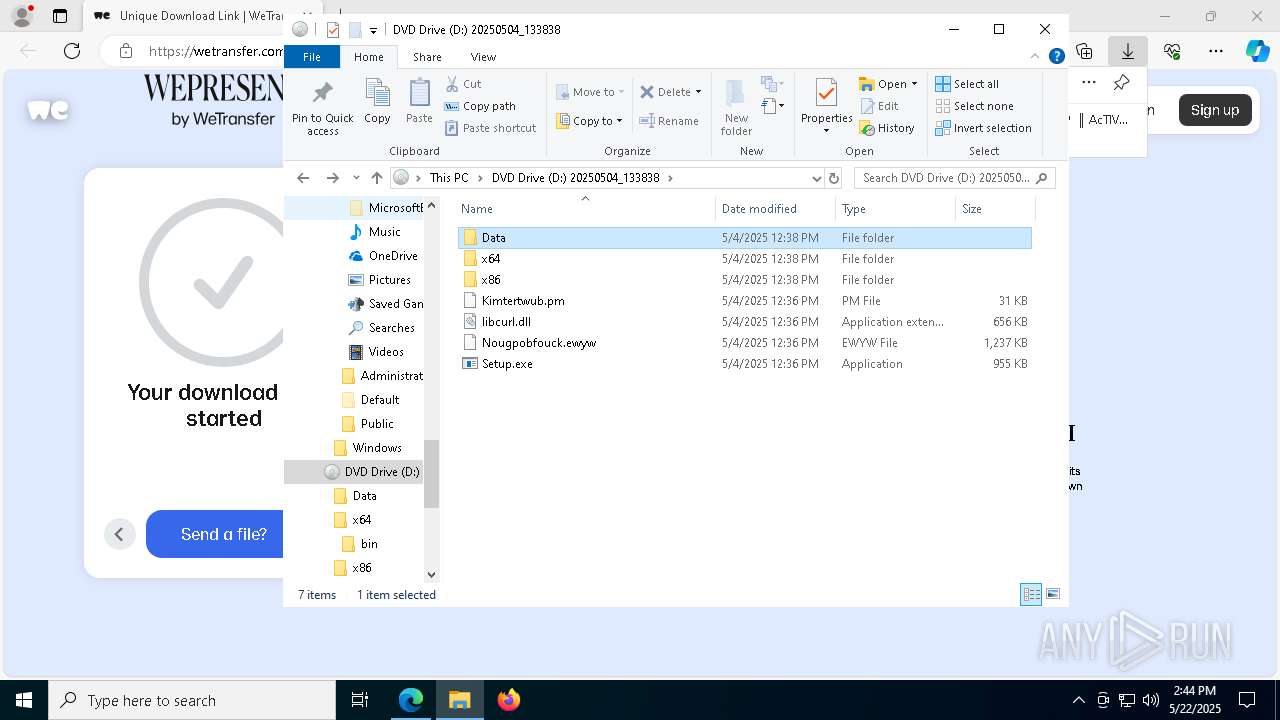
Task: Click Paste shortcut in ribbon
Action: point(490,128)
